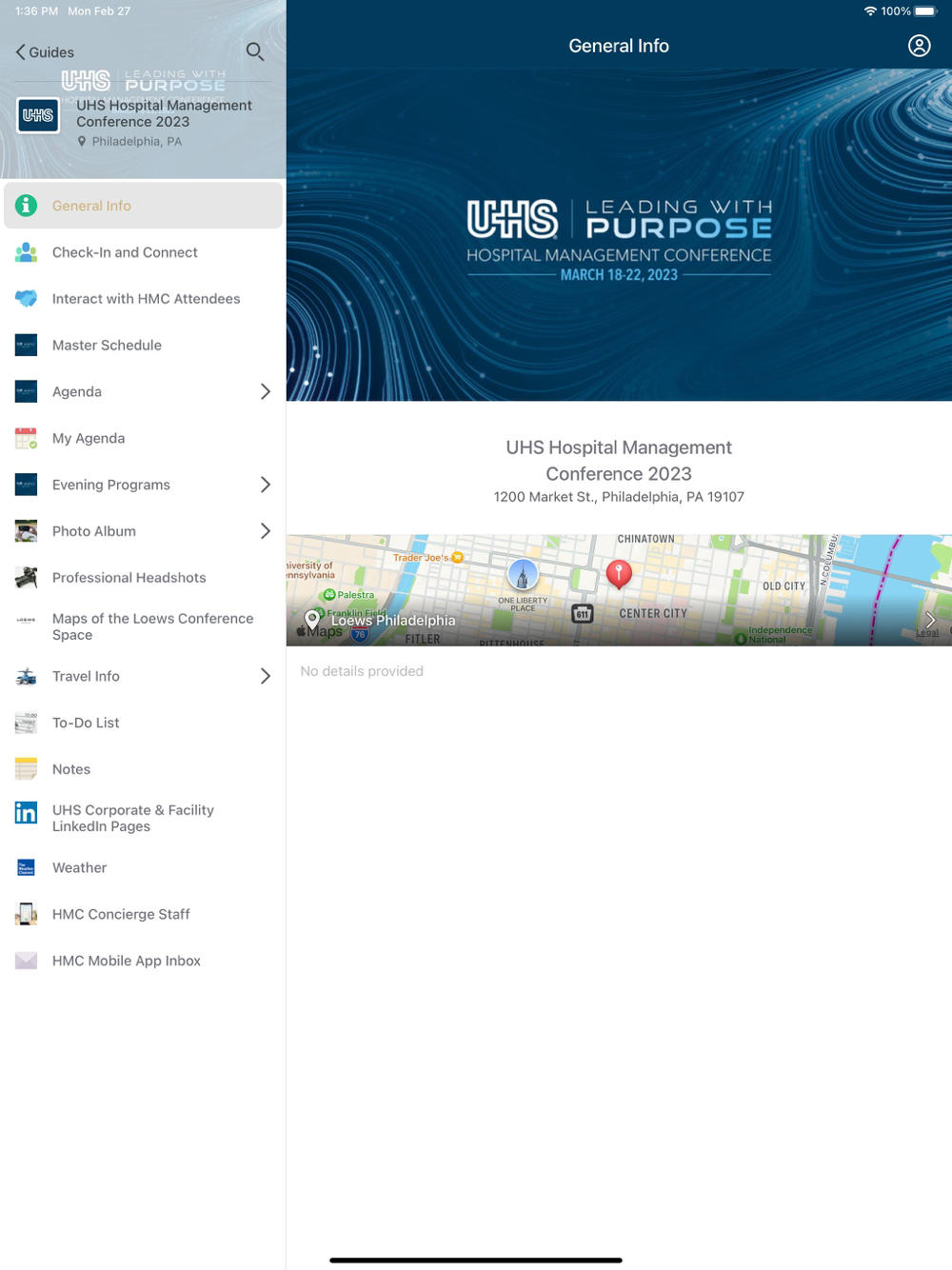
Task: Tap the One Liberty Place map marker
Action: click(523, 576)
